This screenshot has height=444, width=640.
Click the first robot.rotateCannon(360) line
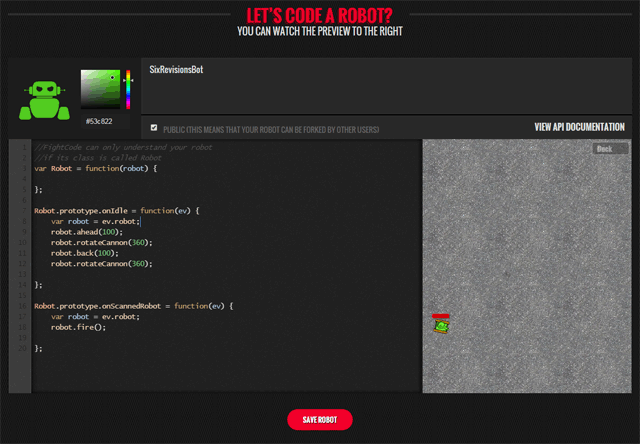101,243
